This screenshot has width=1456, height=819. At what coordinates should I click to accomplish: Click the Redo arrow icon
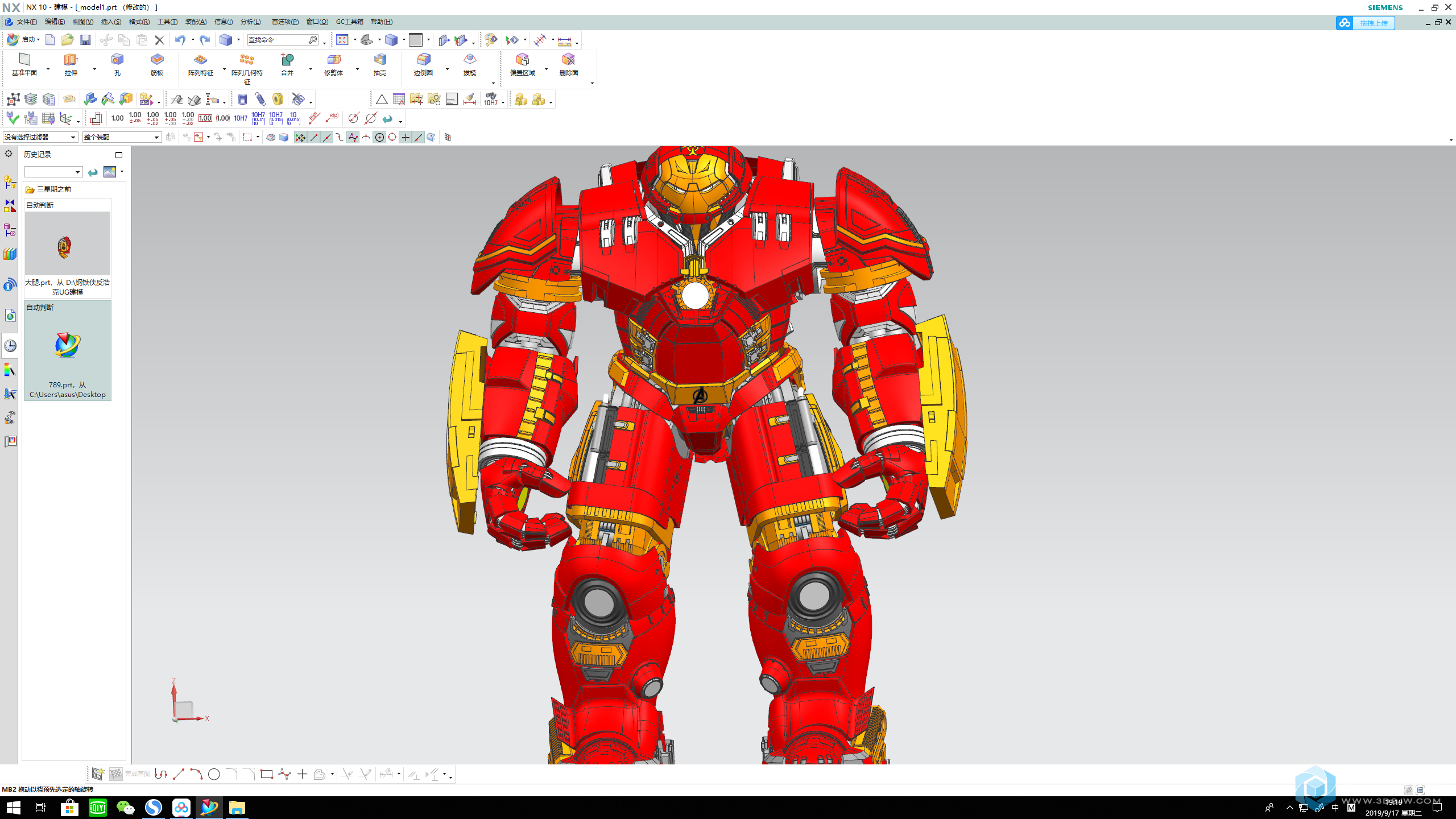[205, 40]
